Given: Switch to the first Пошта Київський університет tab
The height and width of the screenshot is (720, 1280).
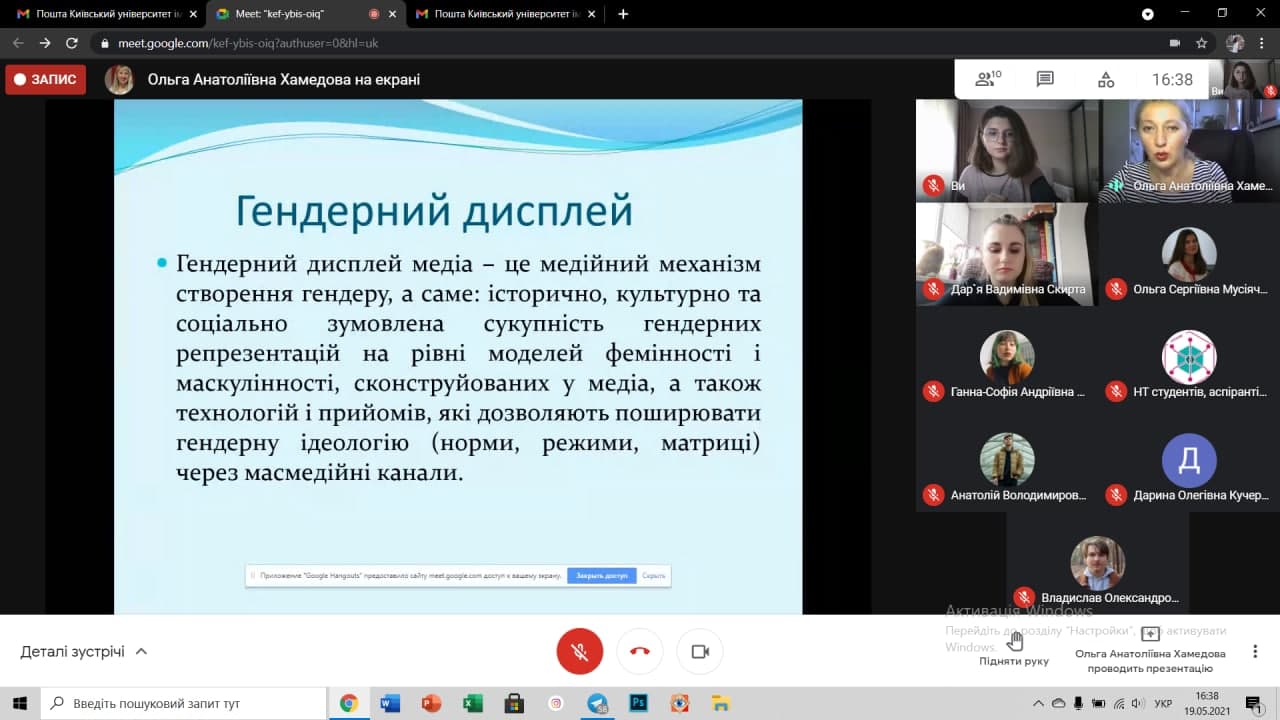Looking at the screenshot, I should coord(100,14).
